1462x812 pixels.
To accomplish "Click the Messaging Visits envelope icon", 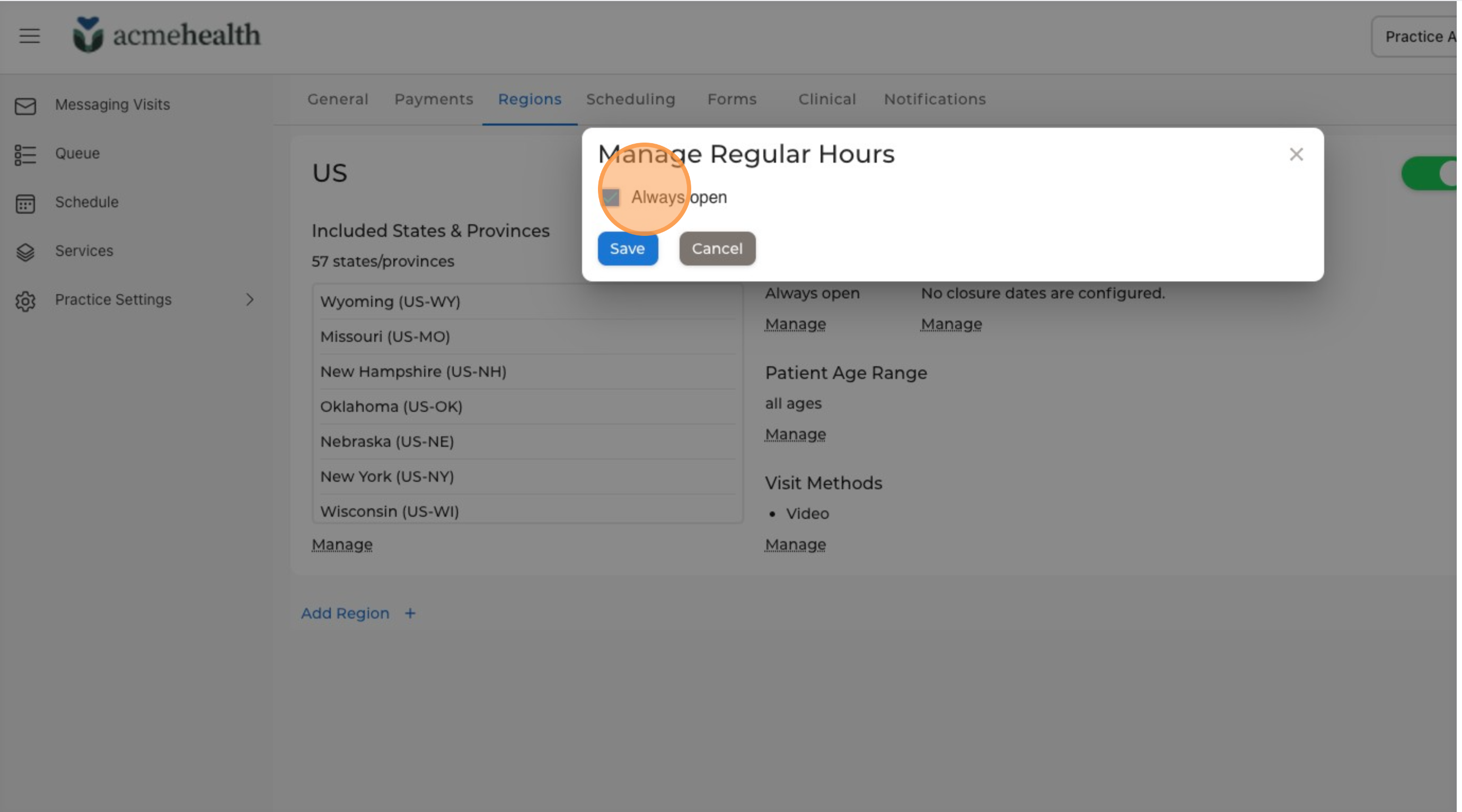I will [x=25, y=105].
